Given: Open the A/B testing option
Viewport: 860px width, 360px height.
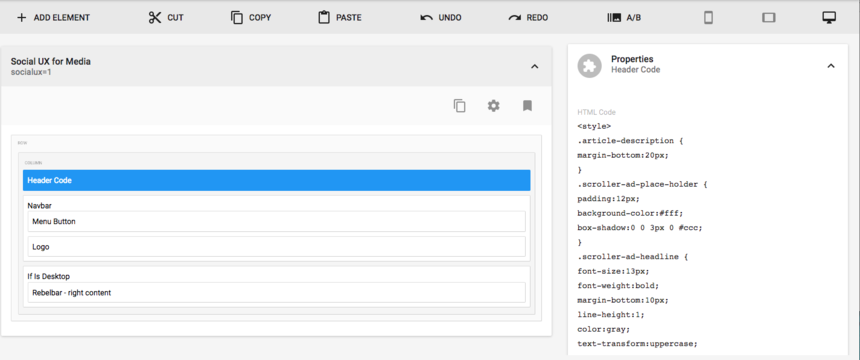Looking at the screenshot, I should pos(624,18).
